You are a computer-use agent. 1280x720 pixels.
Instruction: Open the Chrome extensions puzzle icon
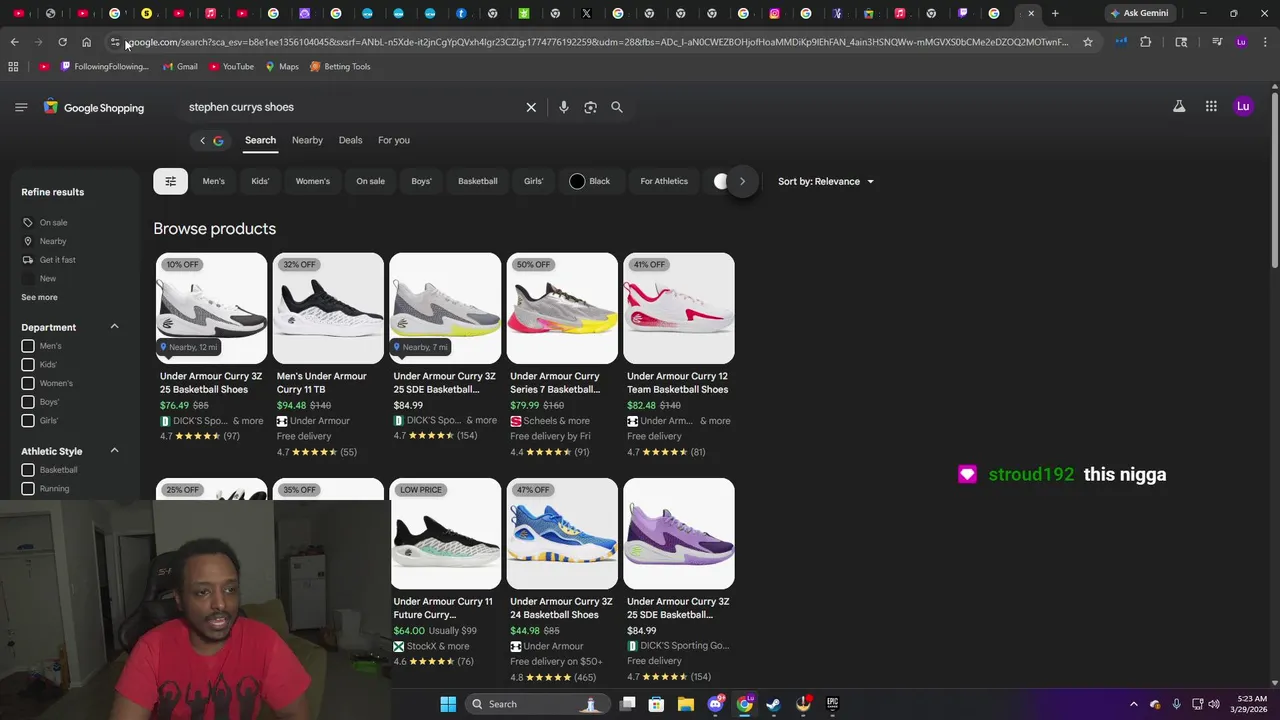point(1146,42)
